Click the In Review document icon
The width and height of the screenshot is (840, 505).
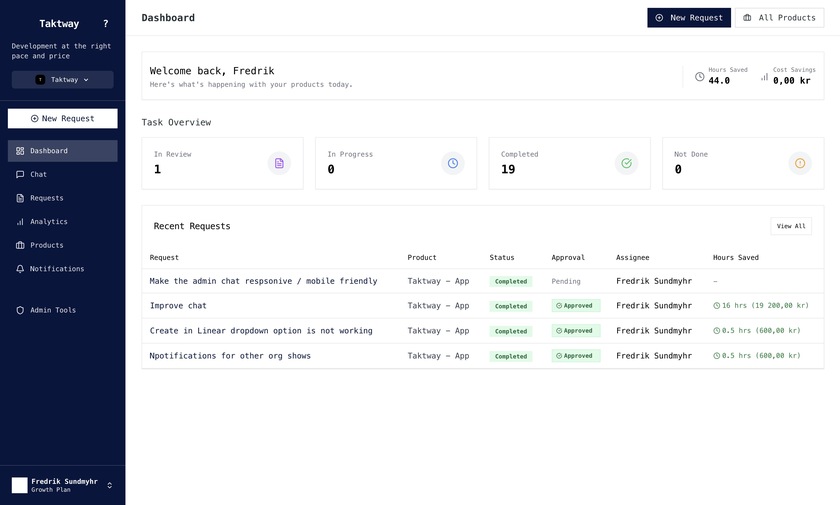(x=279, y=163)
